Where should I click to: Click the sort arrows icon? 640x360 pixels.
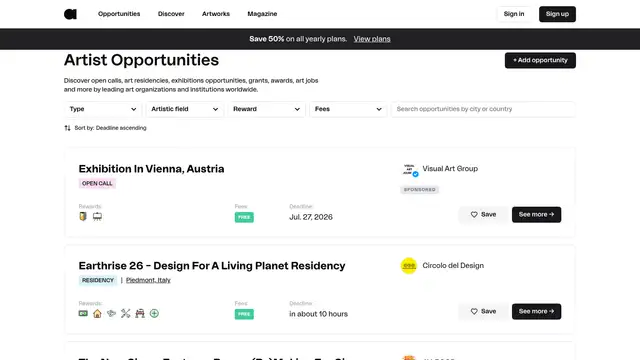(x=67, y=128)
